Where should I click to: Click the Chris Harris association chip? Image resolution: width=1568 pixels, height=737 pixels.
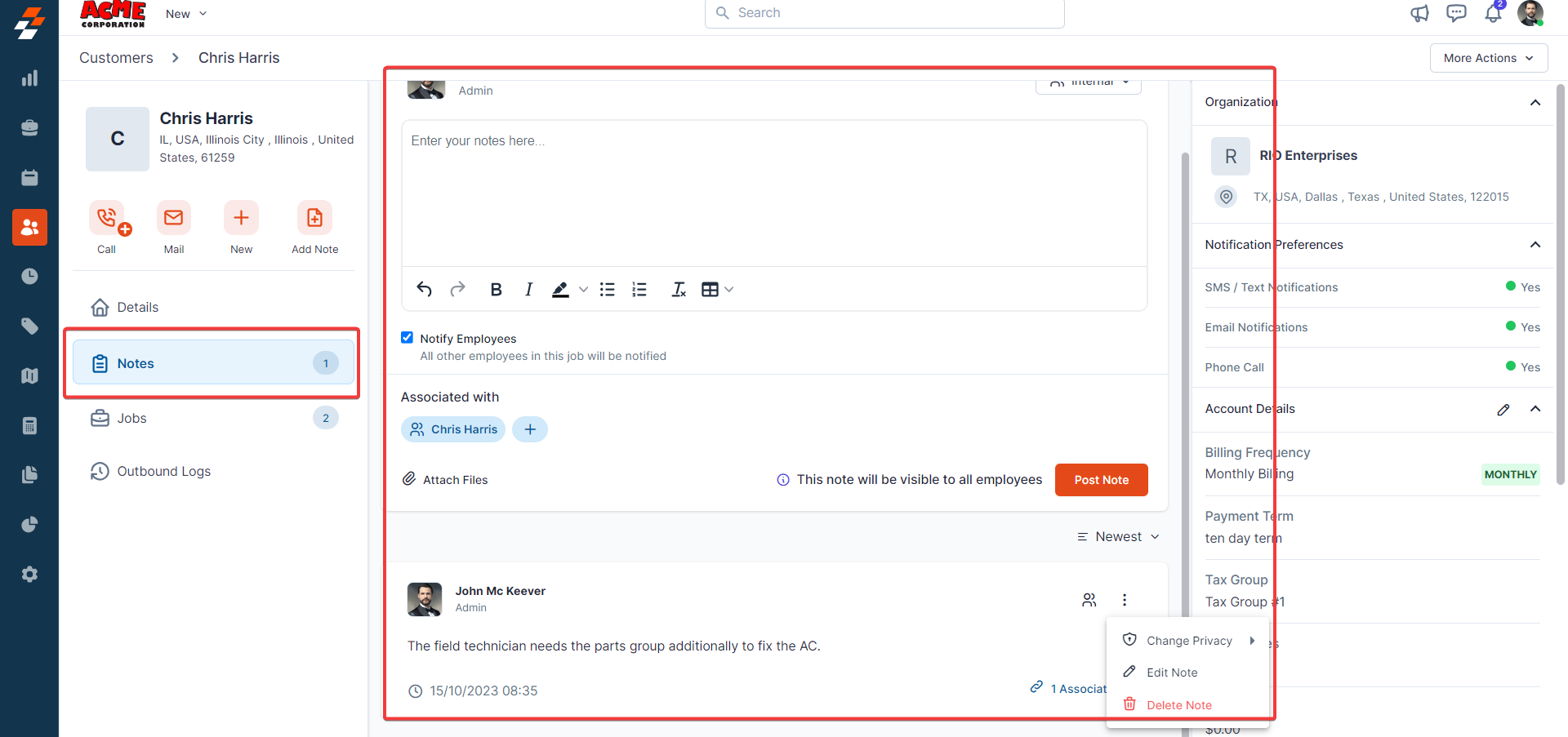(x=453, y=429)
